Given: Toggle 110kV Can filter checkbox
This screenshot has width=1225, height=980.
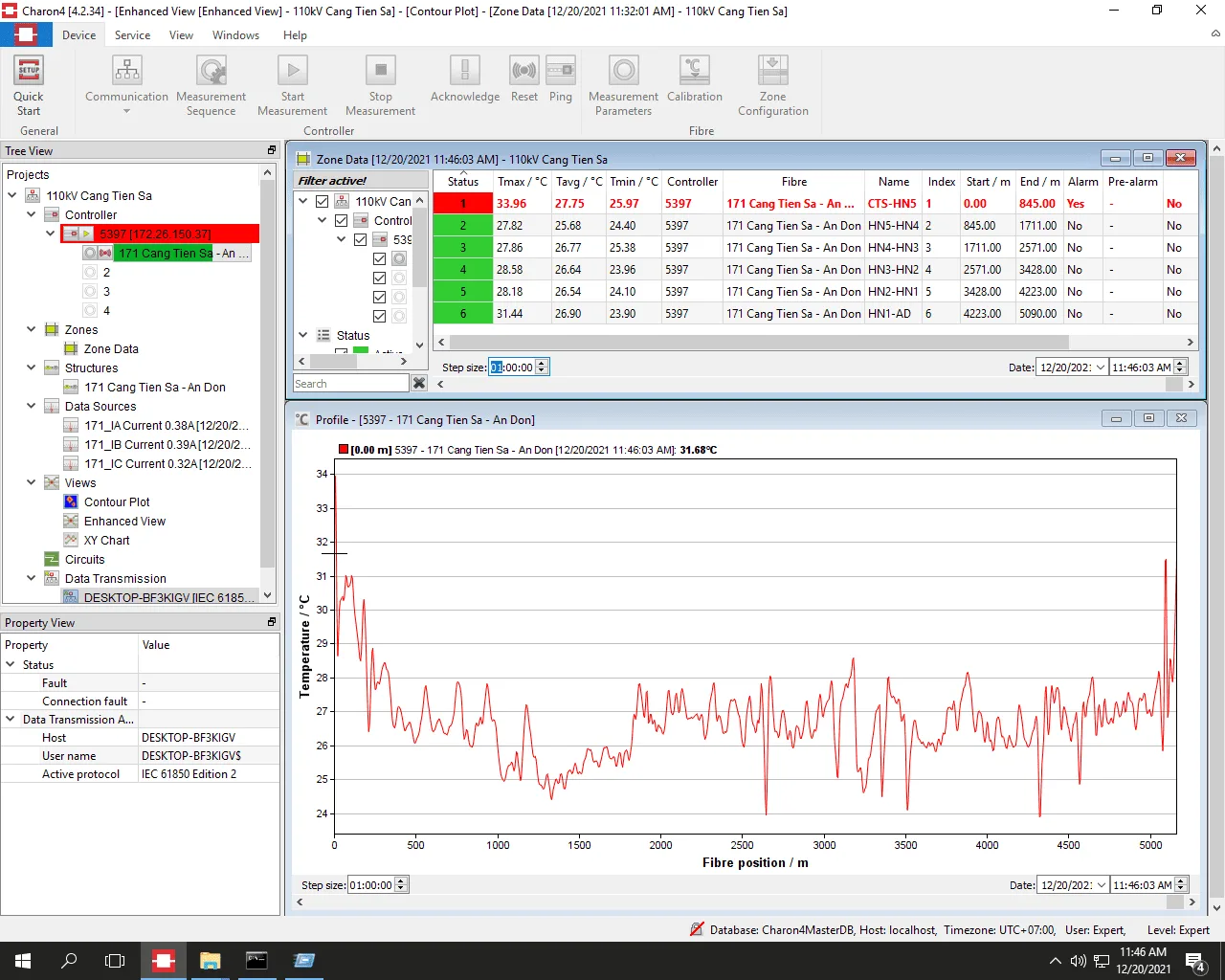Looking at the screenshot, I should pyautogui.click(x=323, y=201).
